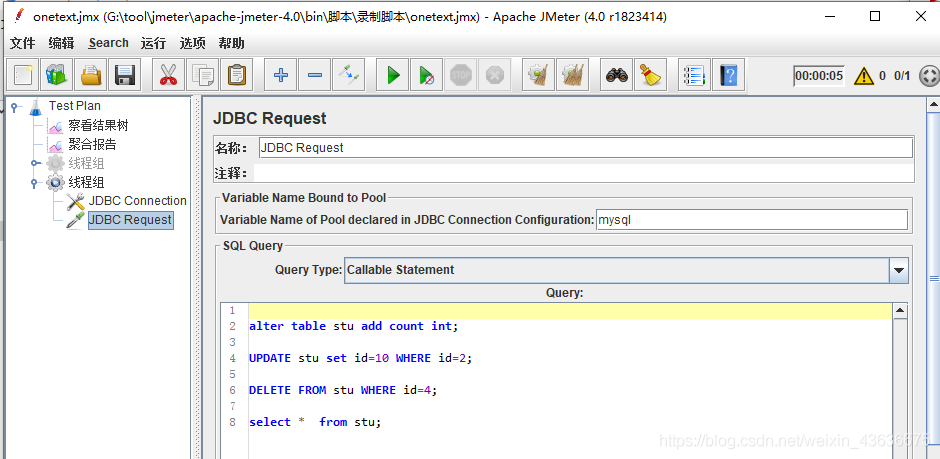
Task: Click the Open file folder icon
Action: (x=91, y=76)
